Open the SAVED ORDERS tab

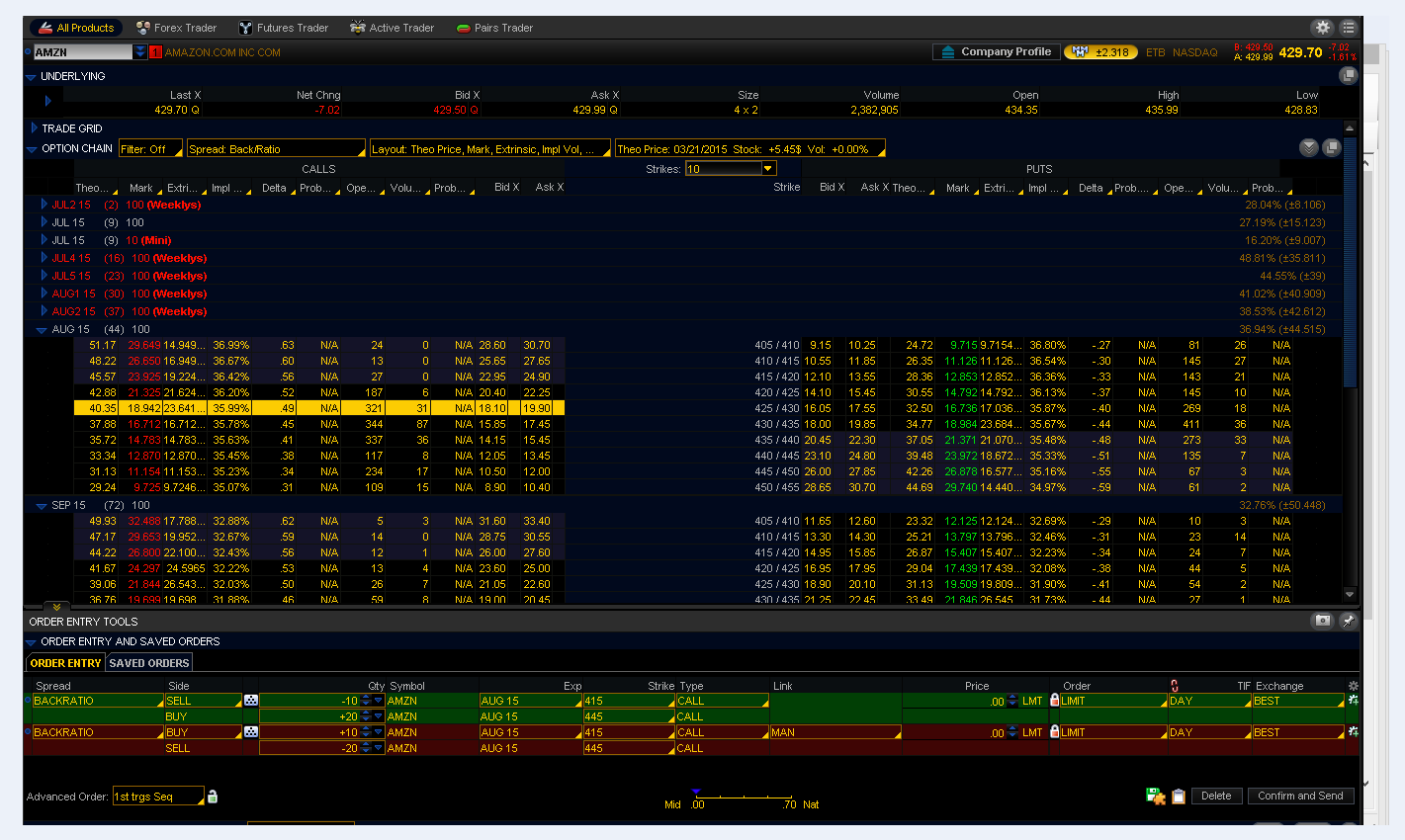click(148, 663)
